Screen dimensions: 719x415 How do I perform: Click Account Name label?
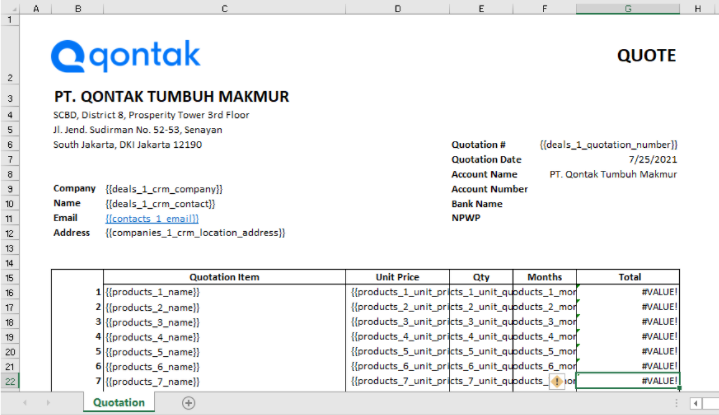coord(484,174)
